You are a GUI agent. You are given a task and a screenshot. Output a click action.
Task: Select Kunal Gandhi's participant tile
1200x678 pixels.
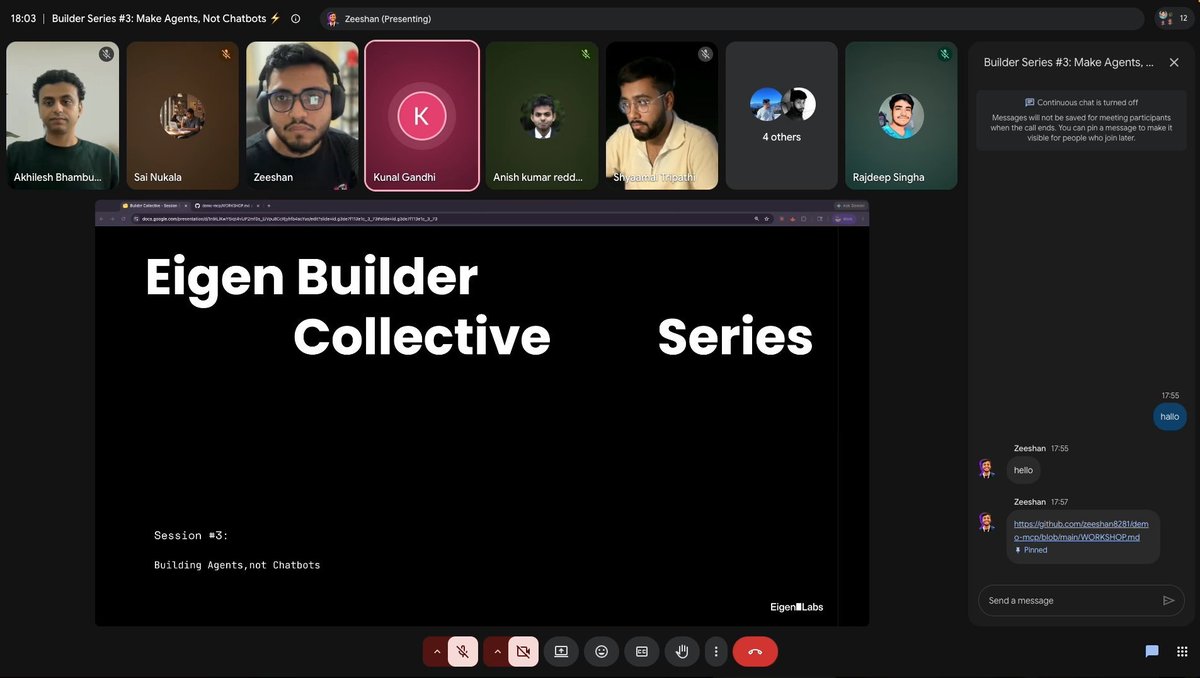421,115
